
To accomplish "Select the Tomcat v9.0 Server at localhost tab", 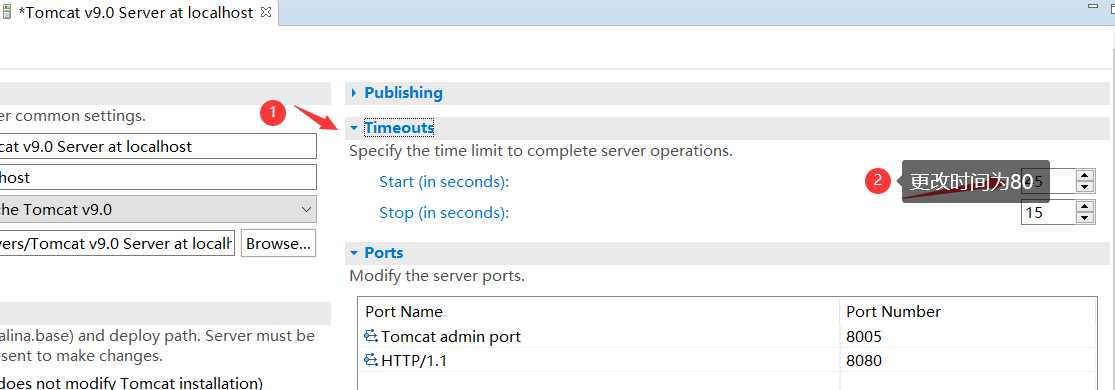I will (x=135, y=13).
